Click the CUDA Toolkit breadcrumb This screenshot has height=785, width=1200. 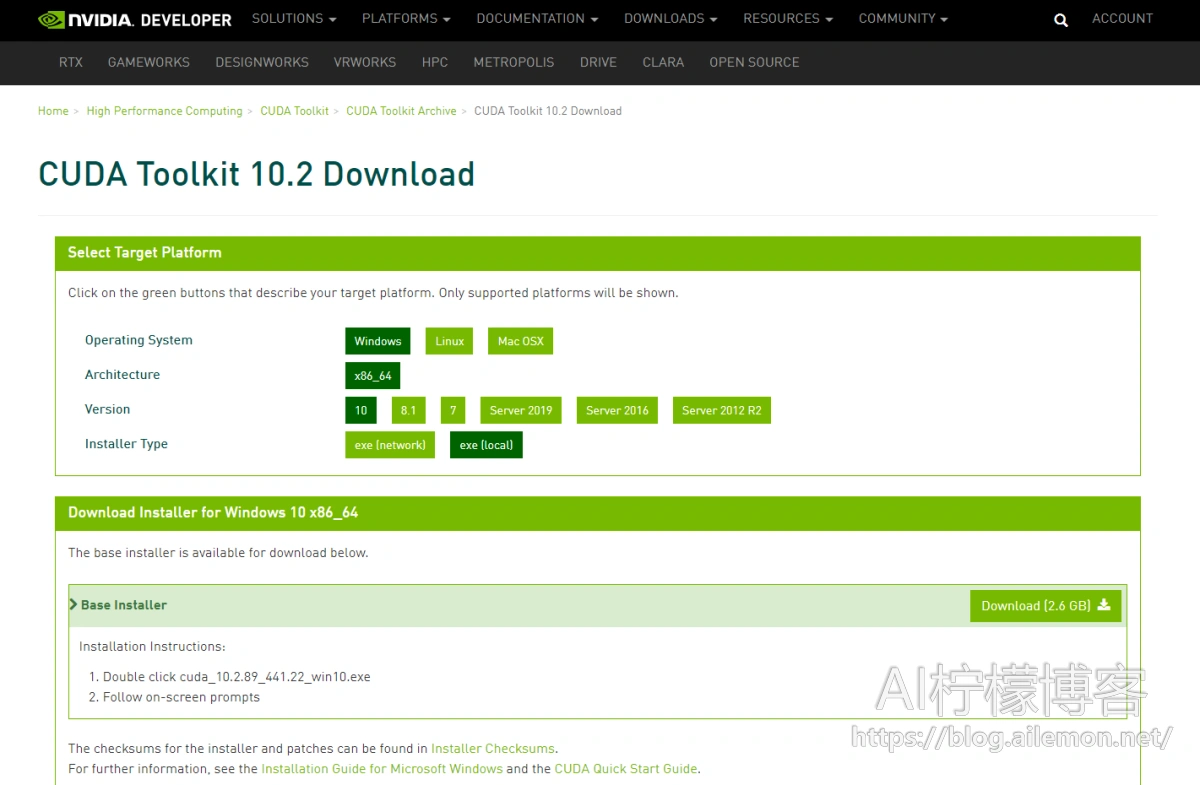[x=294, y=111]
